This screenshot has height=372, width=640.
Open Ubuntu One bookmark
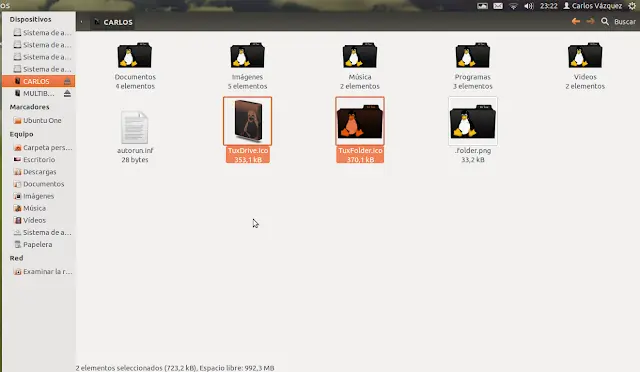(x=38, y=120)
